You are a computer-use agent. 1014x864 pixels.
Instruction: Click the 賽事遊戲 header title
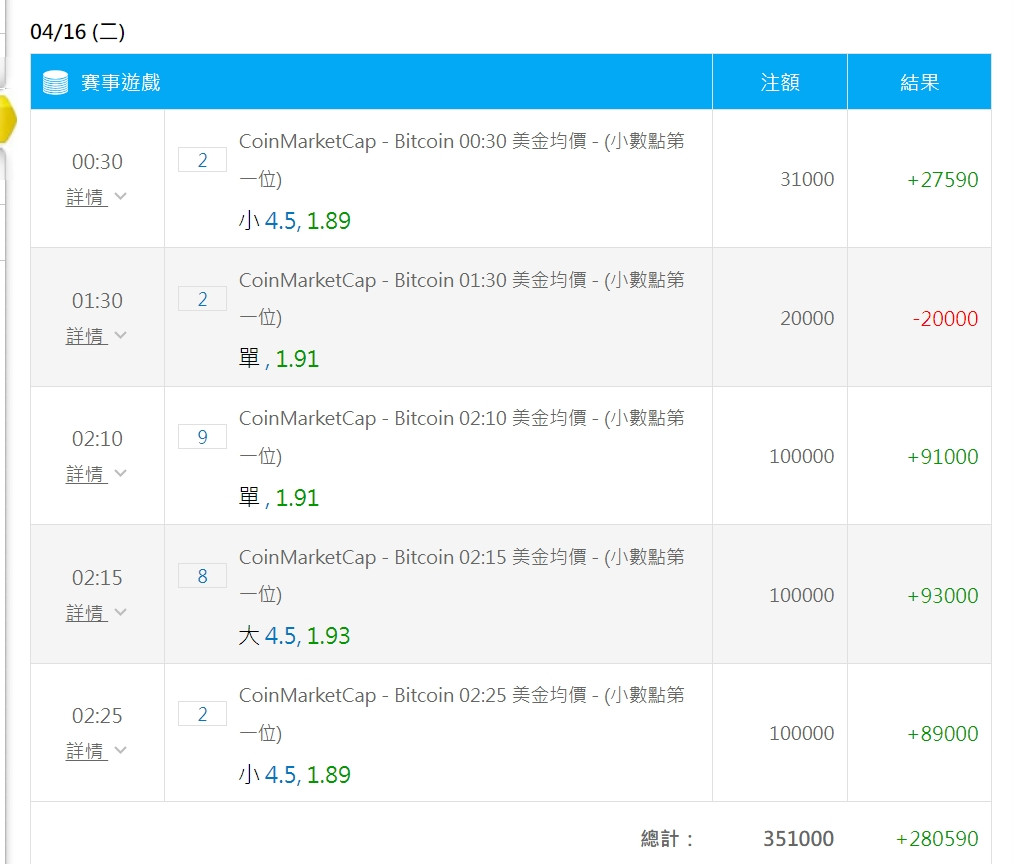point(120,83)
